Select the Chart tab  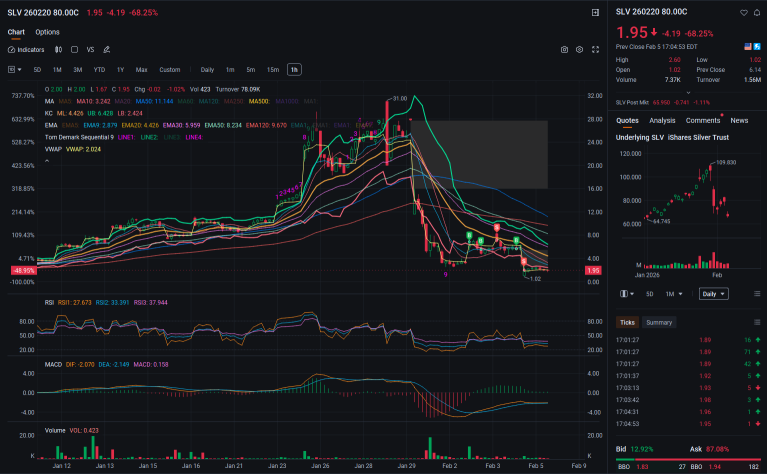tap(16, 32)
